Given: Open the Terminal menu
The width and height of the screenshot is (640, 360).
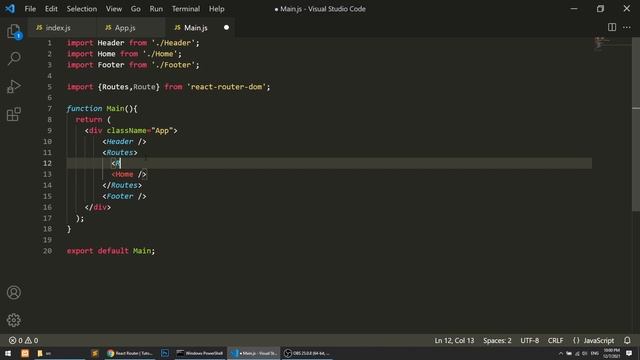Looking at the screenshot, I should click(186, 9).
